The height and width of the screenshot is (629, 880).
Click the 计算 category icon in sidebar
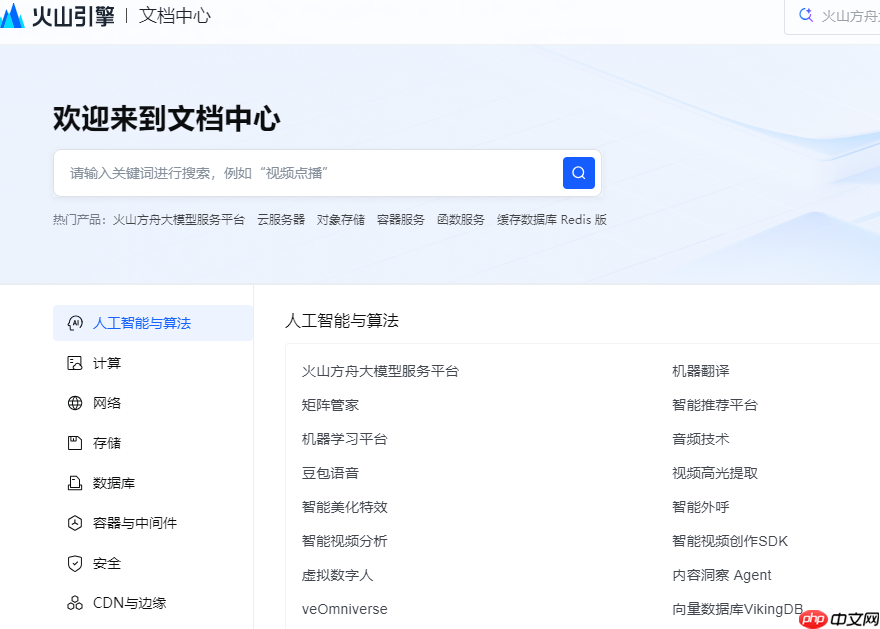(x=74, y=362)
